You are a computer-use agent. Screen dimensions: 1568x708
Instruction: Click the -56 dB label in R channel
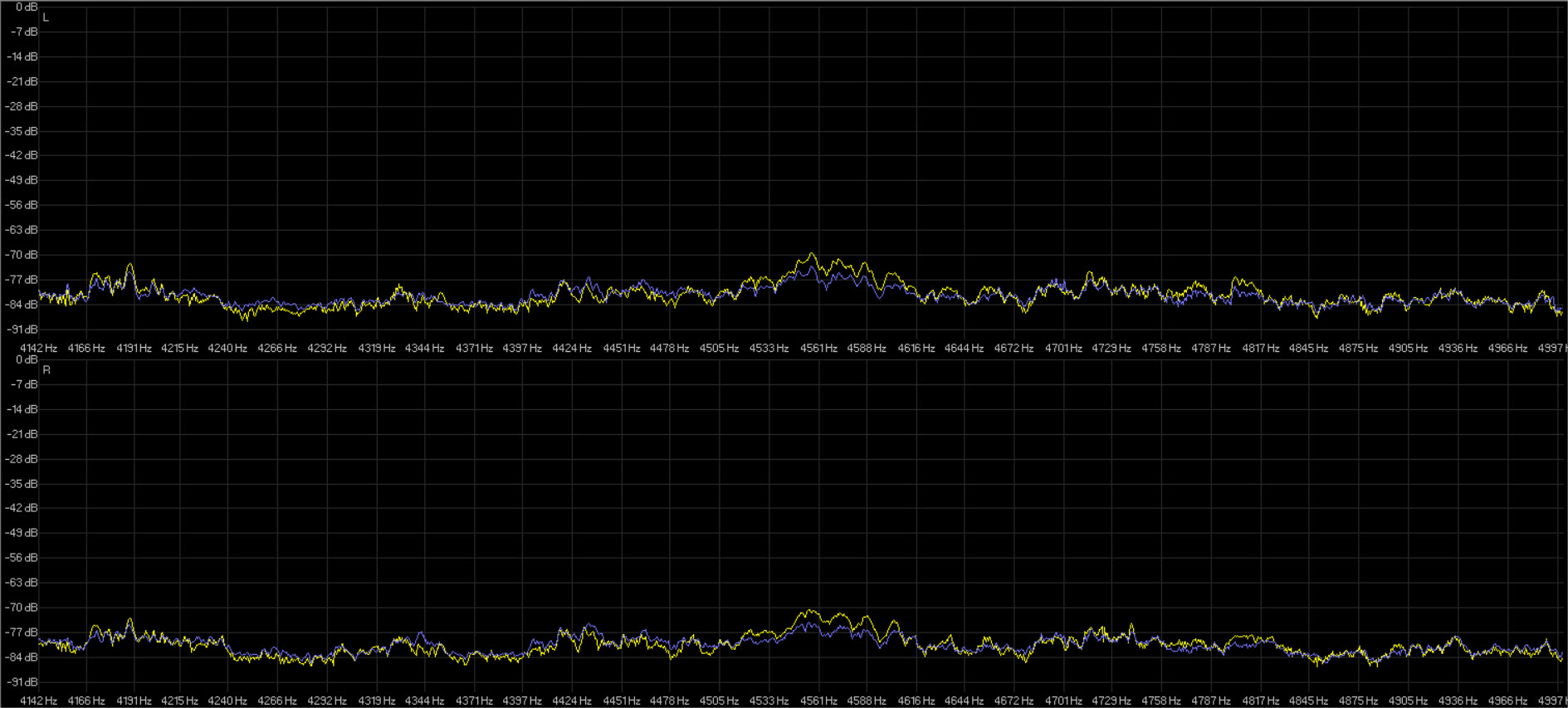coord(22,558)
